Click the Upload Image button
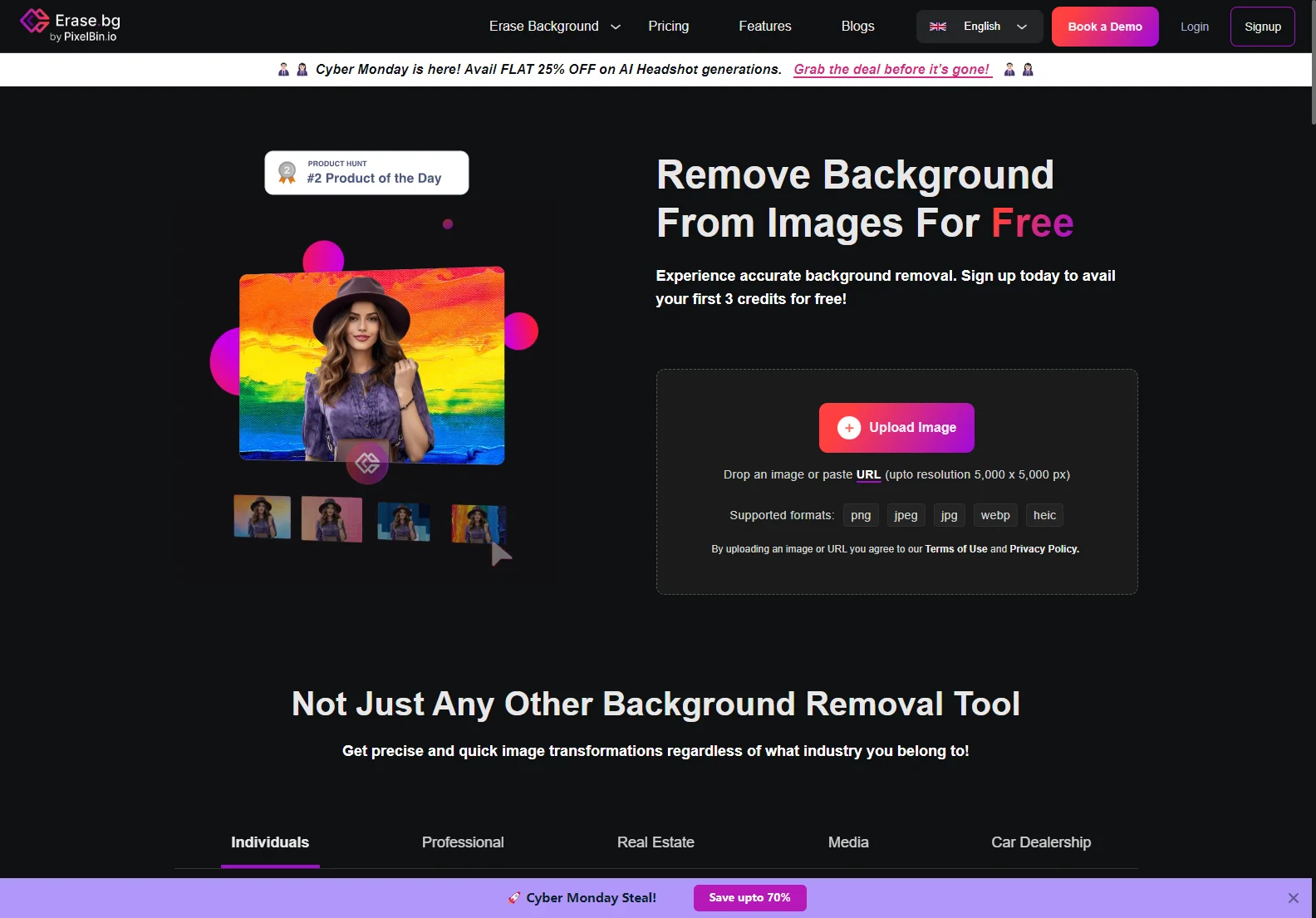The width and height of the screenshot is (1316, 918). (896, 428)
